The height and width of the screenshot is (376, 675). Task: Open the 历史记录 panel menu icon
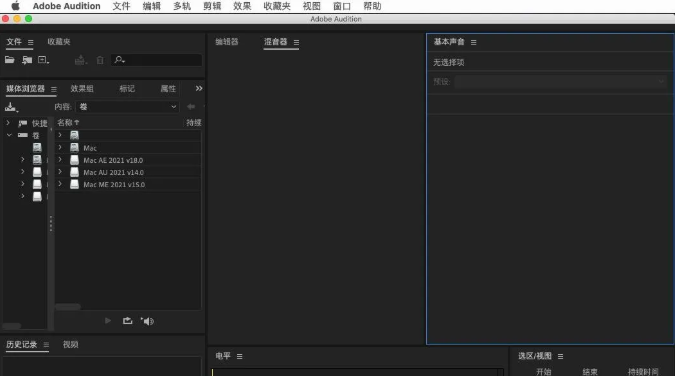[x=46, y=345]
